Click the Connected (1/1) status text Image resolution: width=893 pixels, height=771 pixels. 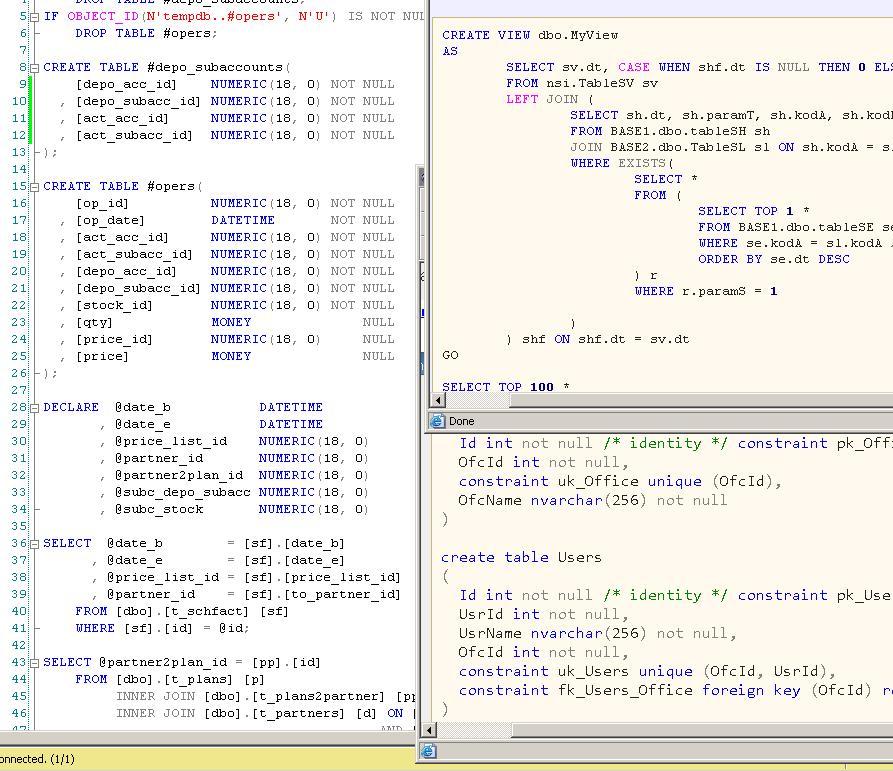[36, 759]
